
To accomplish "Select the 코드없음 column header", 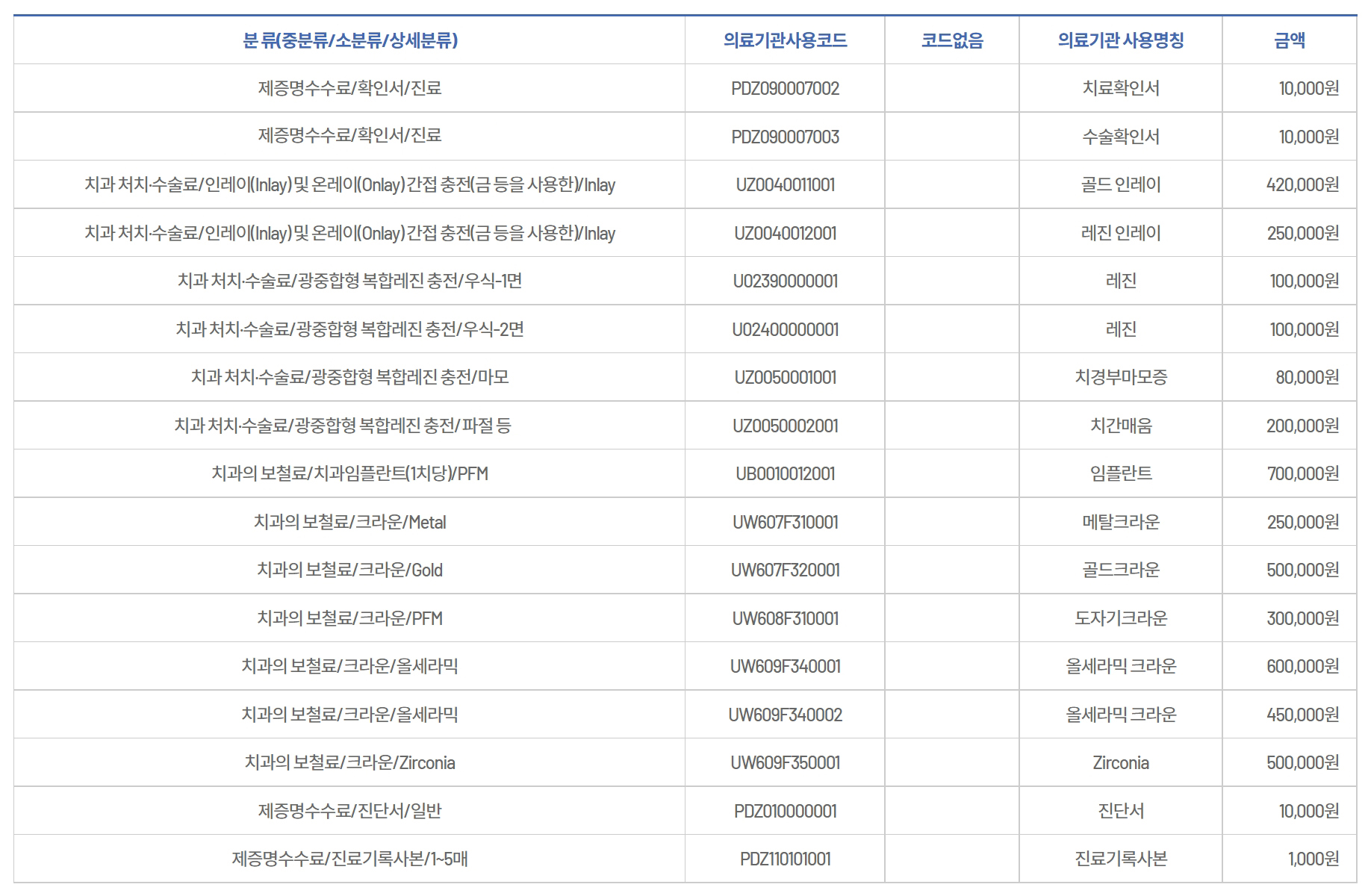I will (952, 40).
